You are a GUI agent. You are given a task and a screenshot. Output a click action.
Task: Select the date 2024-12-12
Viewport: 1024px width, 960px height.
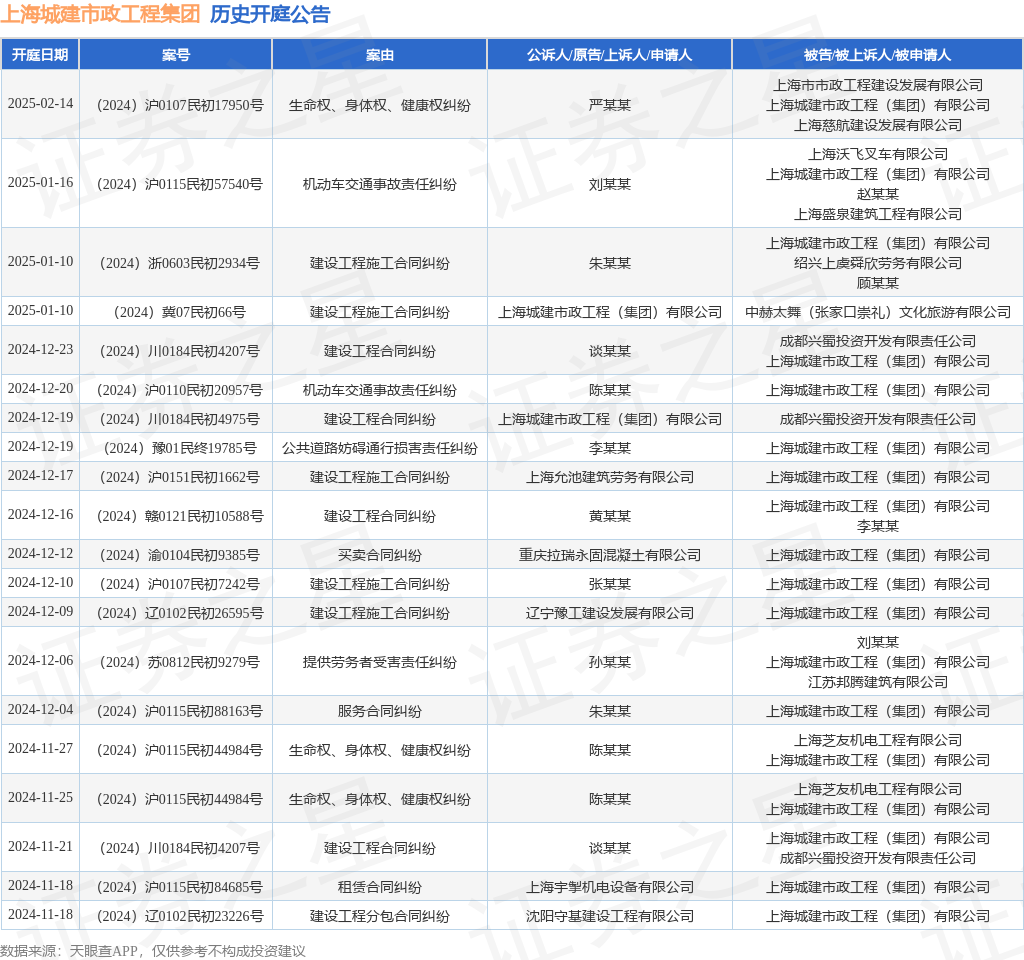pyautogui.click(x=40, y=554)
